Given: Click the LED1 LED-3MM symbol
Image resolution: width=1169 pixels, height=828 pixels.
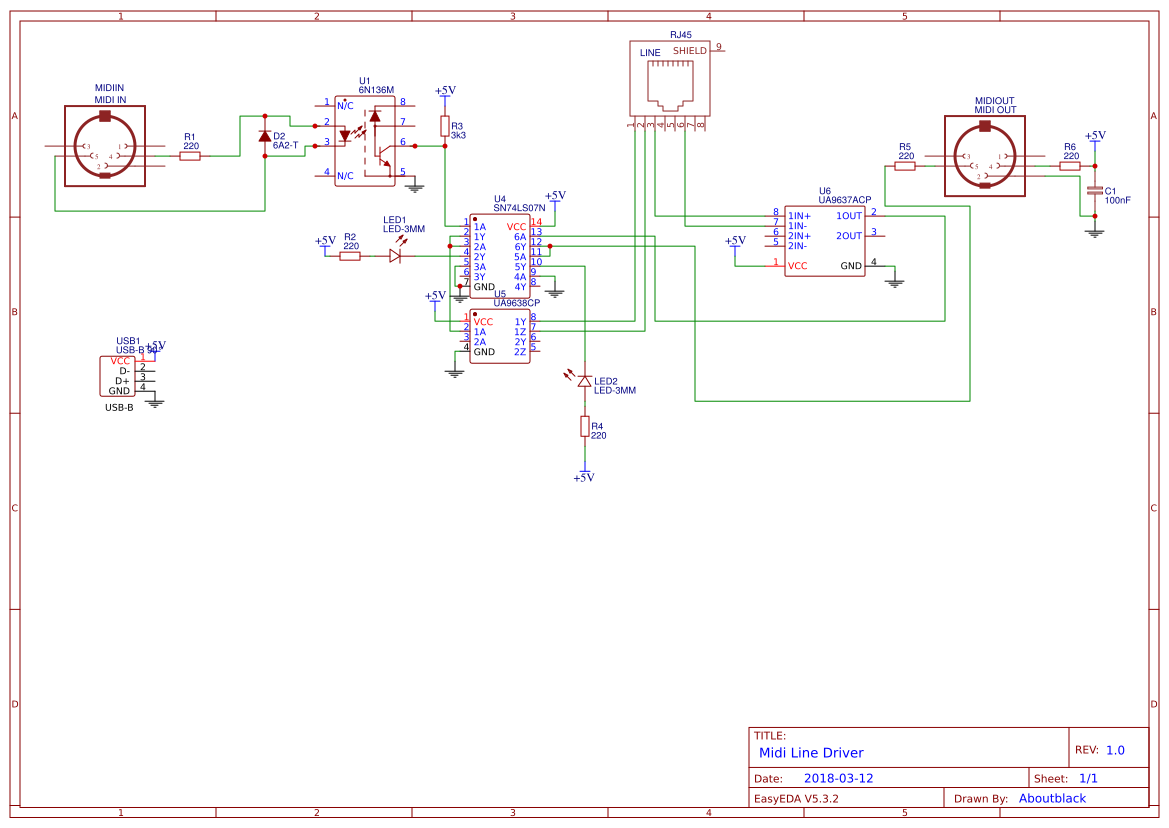Looking at the screenshot, I should point(395,256).
